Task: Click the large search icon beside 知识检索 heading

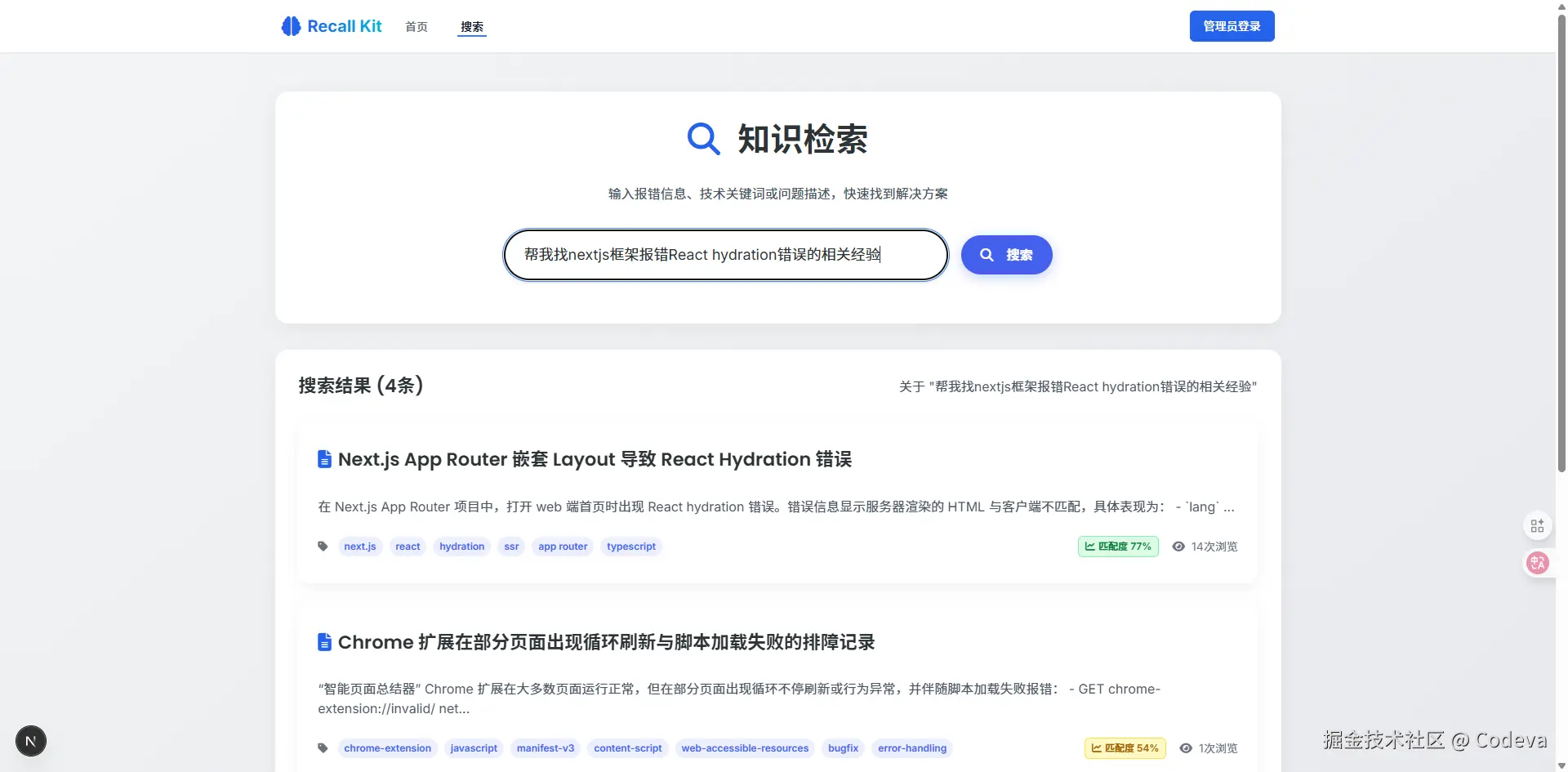Action: [x=703, y=138]
